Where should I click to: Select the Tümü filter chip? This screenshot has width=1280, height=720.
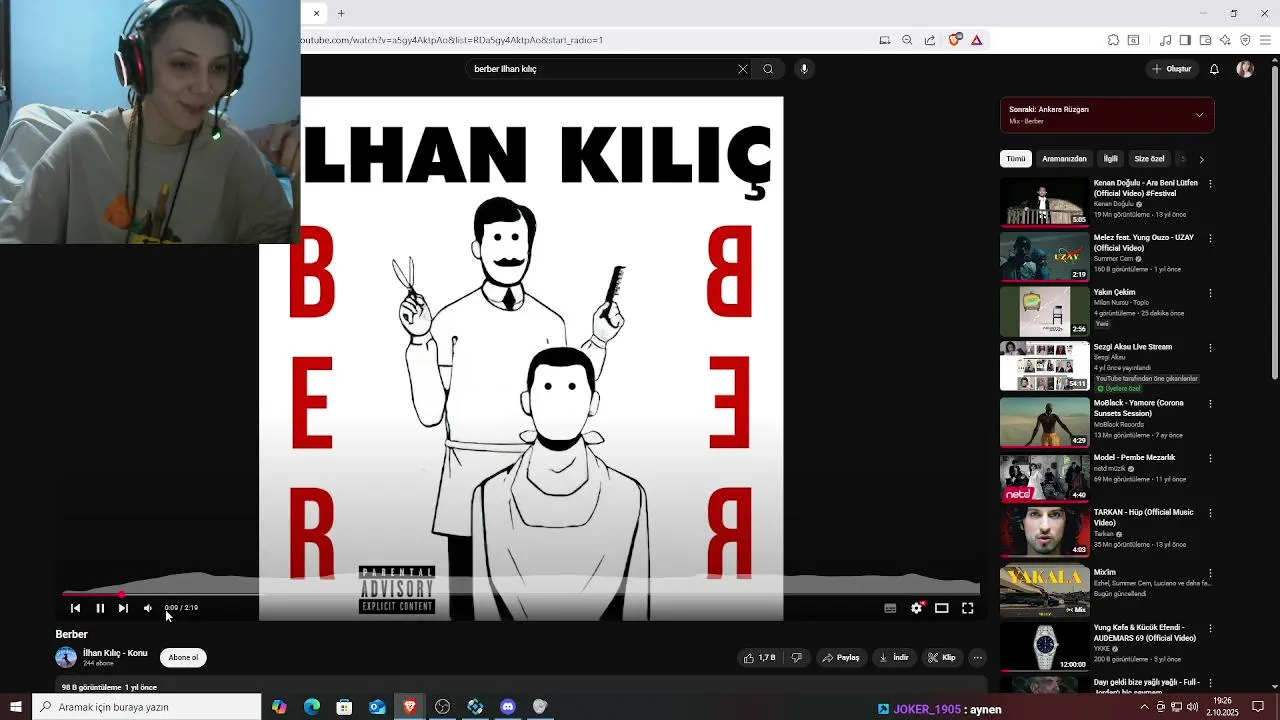click(1016, 159)
